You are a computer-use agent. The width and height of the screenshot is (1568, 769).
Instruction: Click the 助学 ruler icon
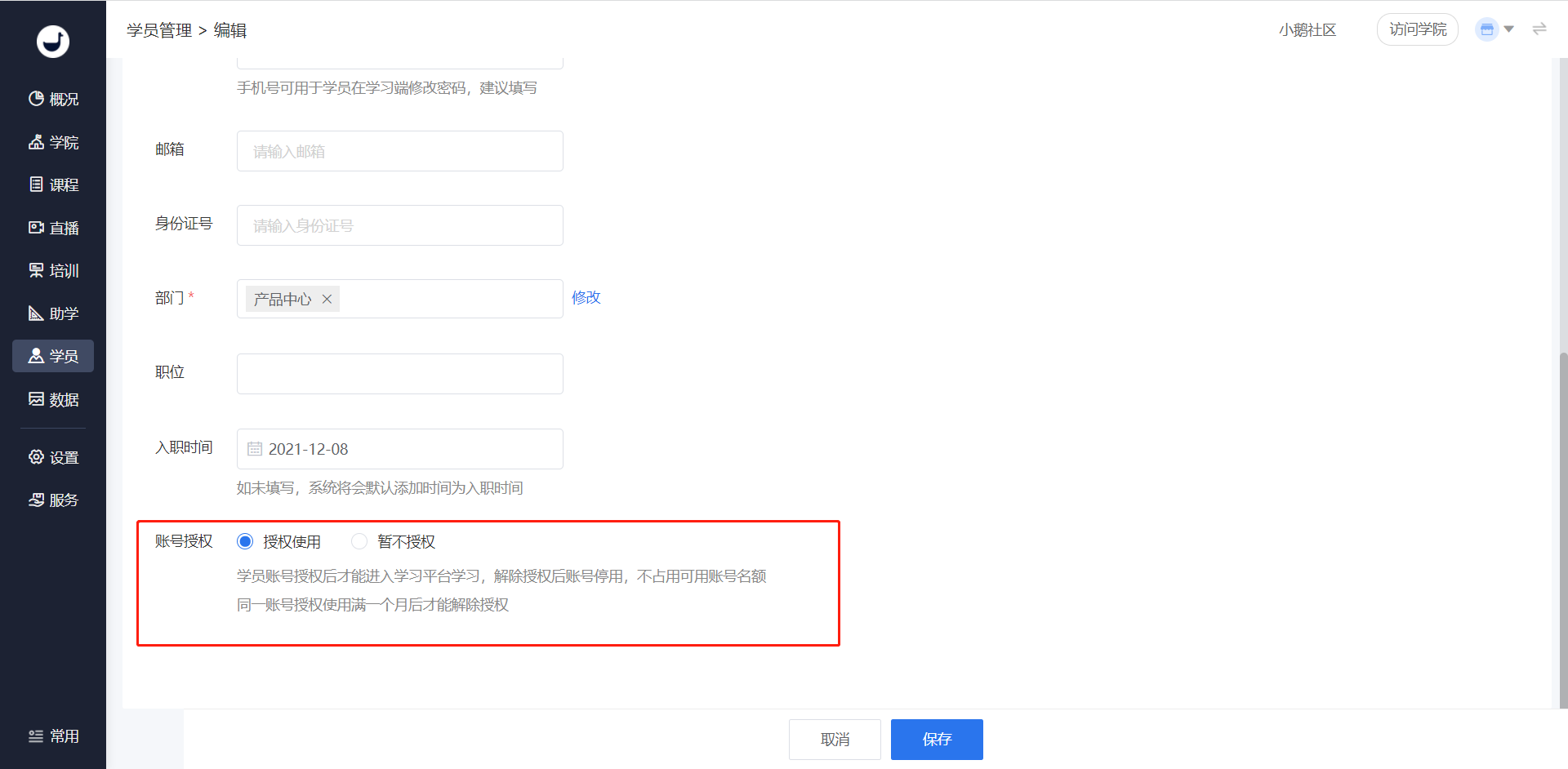(x=36, y=313)
